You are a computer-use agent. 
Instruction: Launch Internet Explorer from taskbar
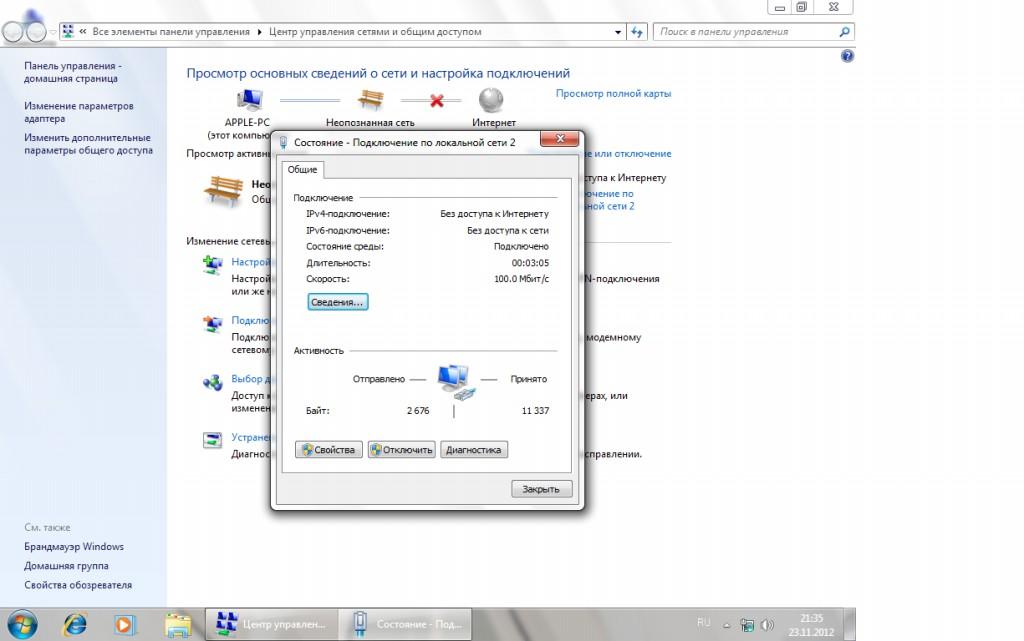pos(74,625)
